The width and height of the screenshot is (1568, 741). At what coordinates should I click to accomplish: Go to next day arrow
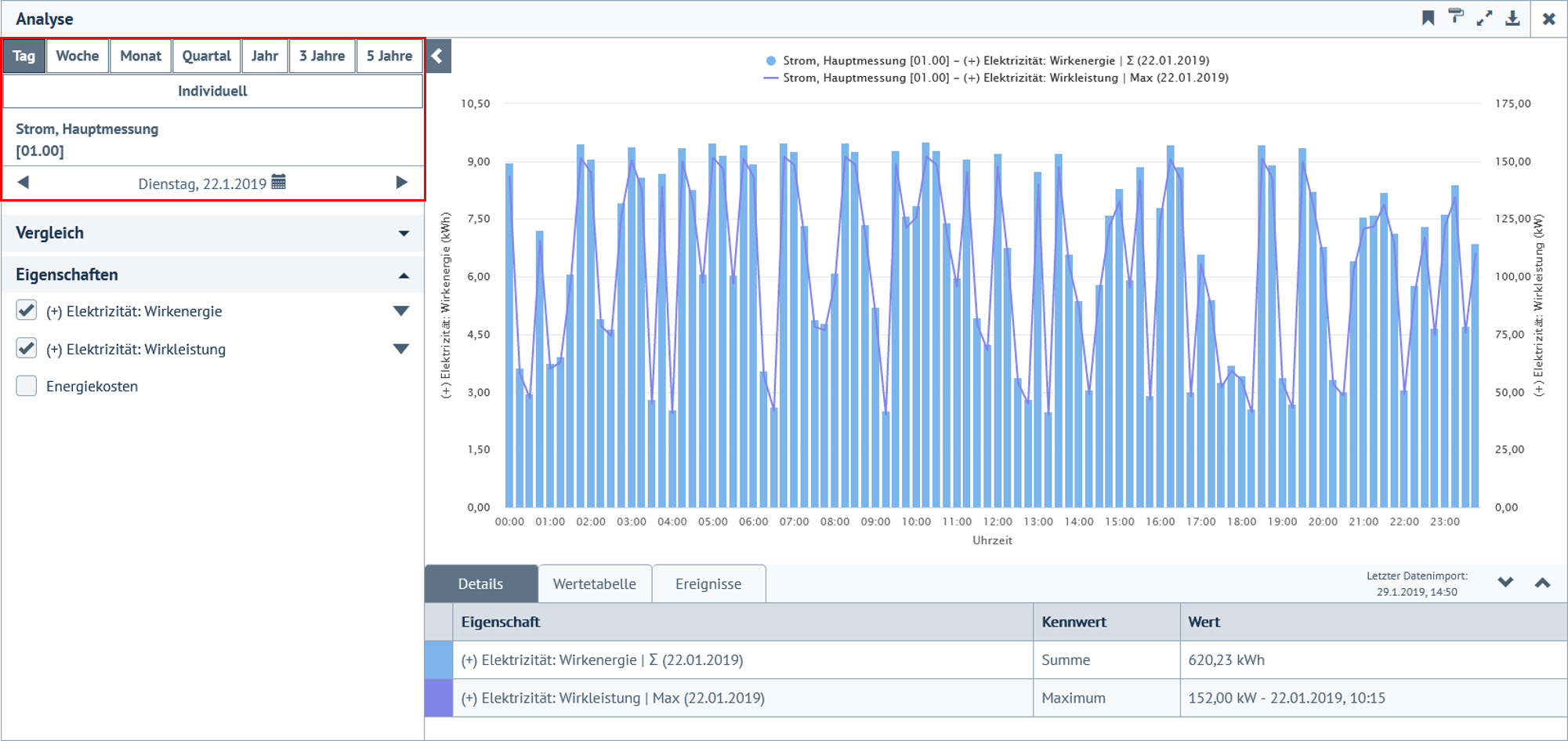coord(401,183)
